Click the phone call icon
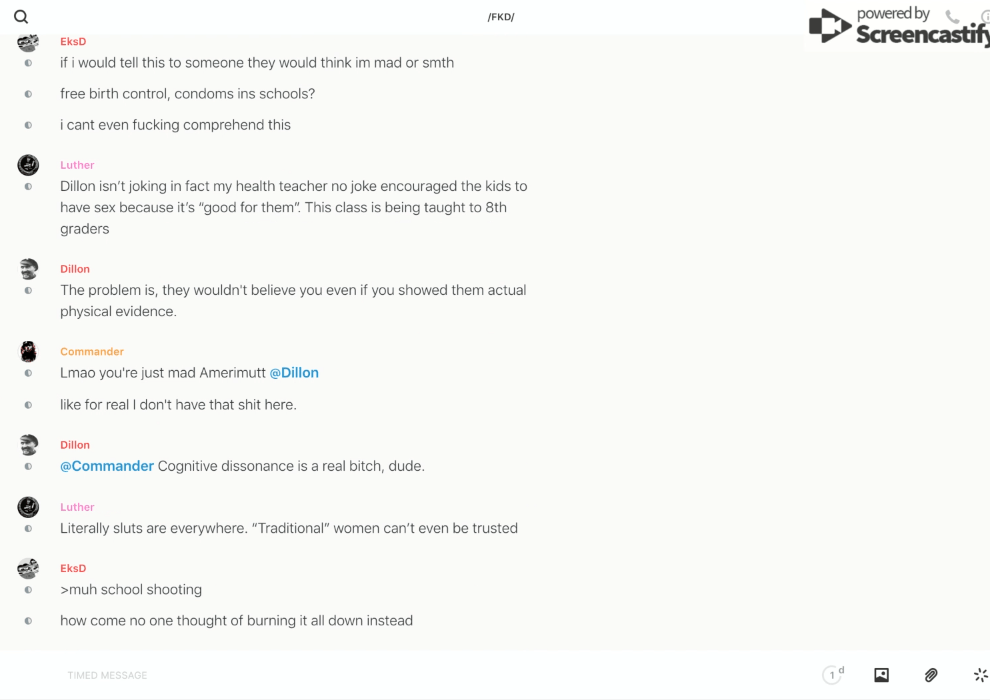The image size is (990, 700). (952, 17)
